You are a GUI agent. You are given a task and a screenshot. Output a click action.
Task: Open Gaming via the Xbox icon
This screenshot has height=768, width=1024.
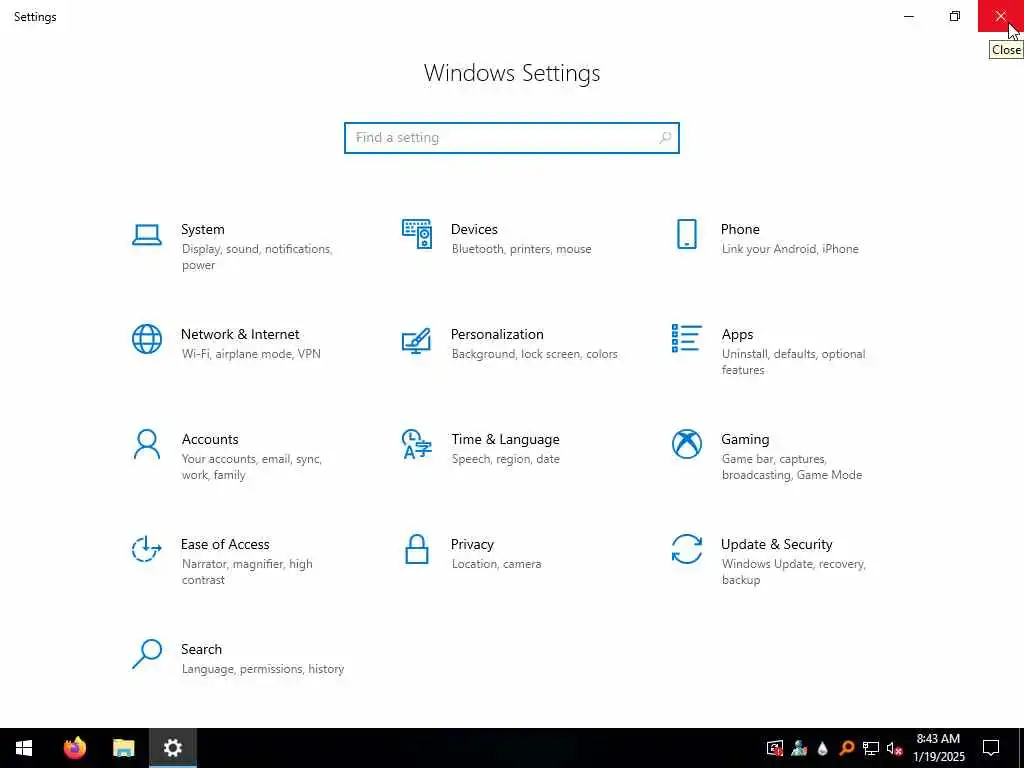(686, 444)
